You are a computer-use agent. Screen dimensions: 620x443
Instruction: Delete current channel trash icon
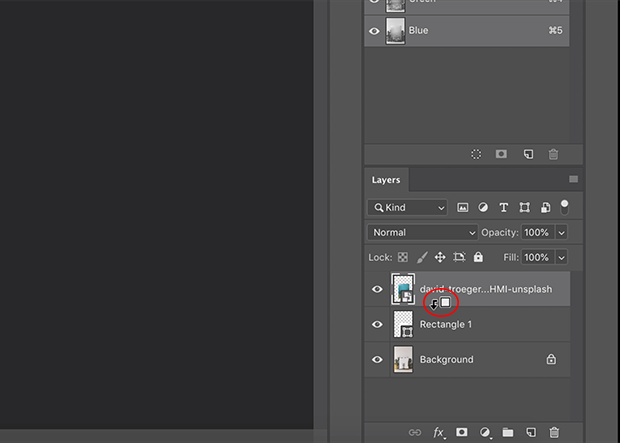553,154
